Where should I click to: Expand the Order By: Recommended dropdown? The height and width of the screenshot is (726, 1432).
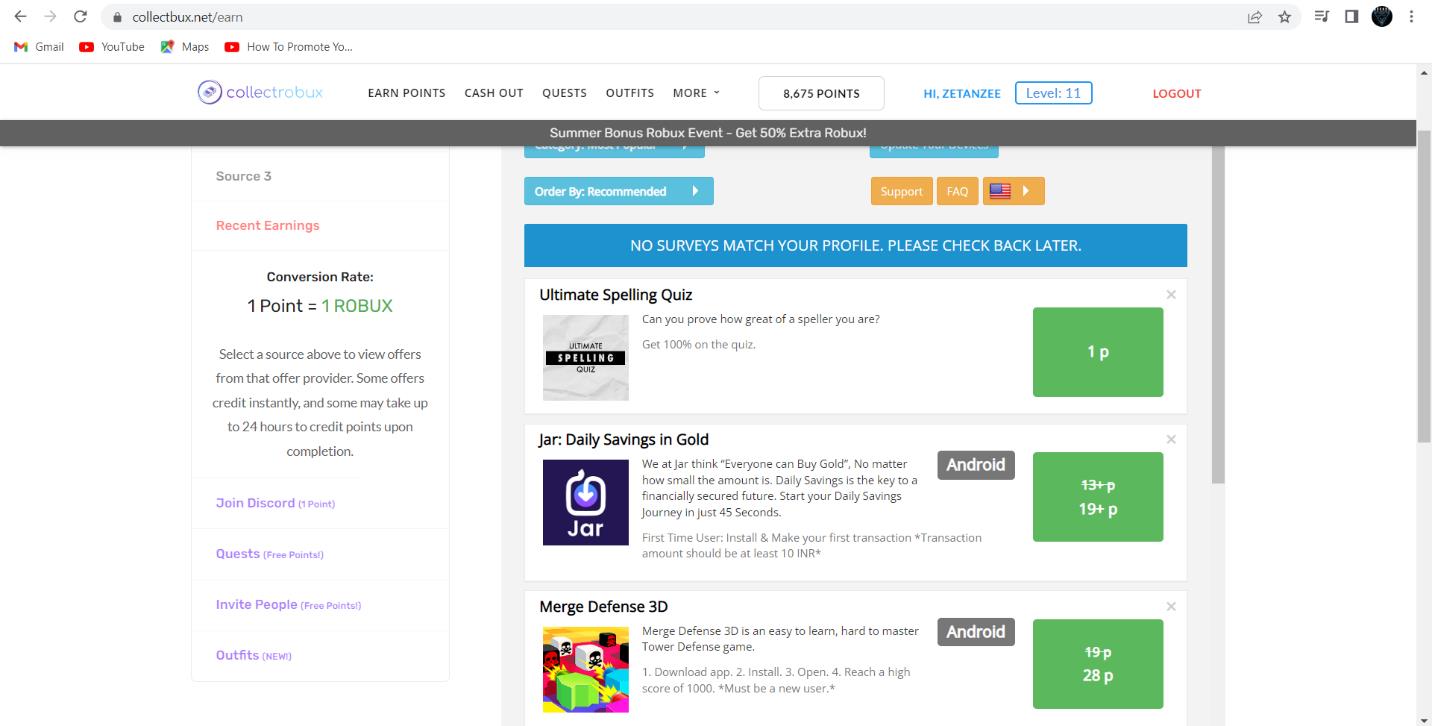618,191
